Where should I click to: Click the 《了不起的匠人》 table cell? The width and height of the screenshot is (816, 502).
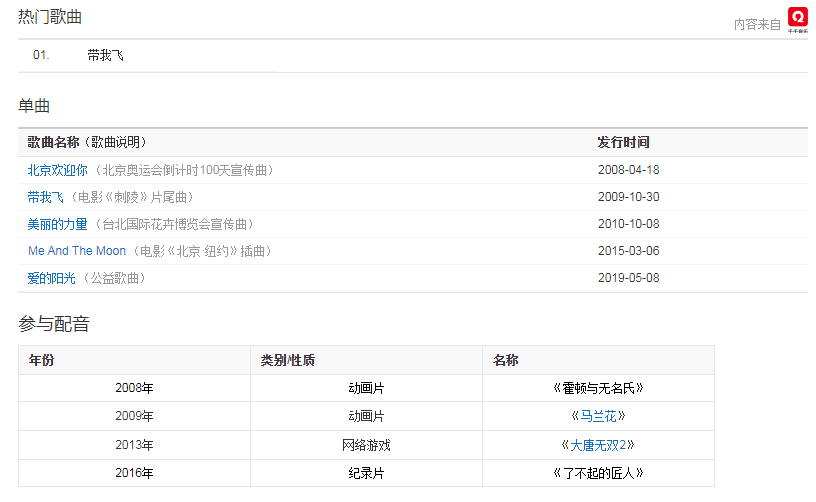[598, 472]
